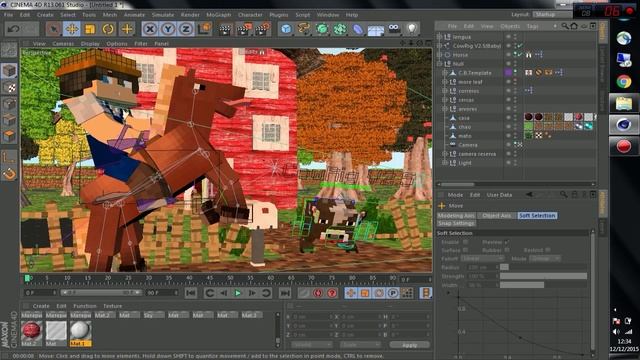Expand the camera reserva object

[x=445, y=154]
